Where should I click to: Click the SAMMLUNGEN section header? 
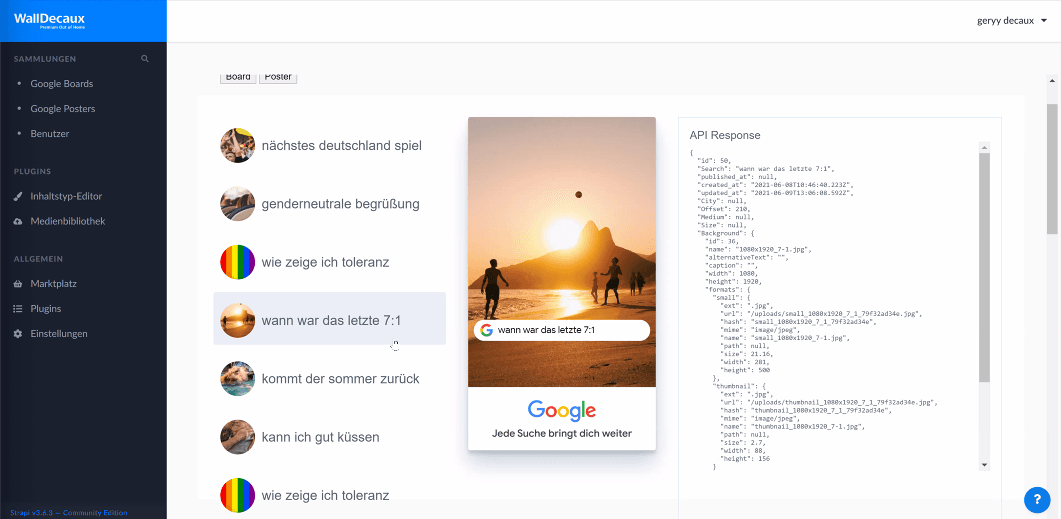[x=45, y=59]
